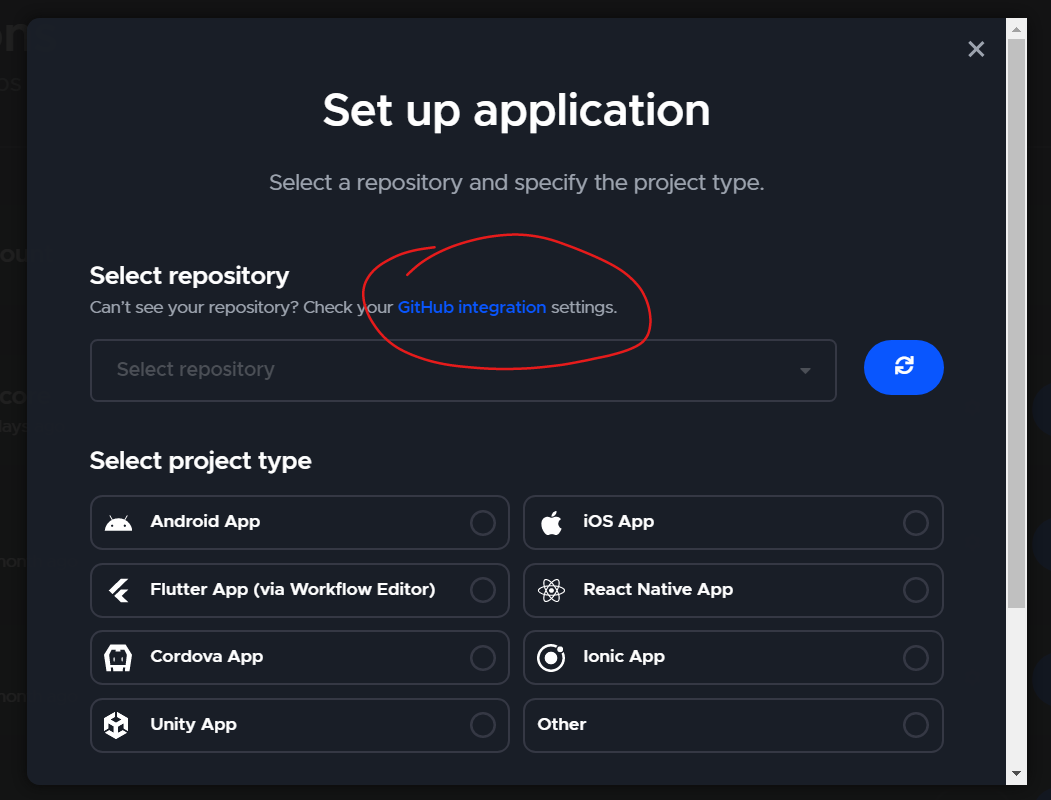This screenshot has height=800, width=1051.
Task: Click the Ionic circle icon
Action: click(x=551, y=657)
